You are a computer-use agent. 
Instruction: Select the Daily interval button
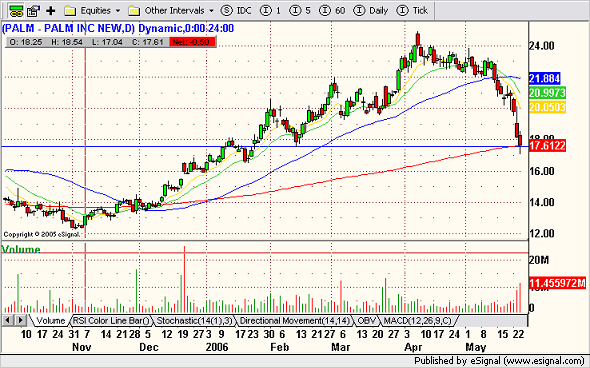(371, 11)
